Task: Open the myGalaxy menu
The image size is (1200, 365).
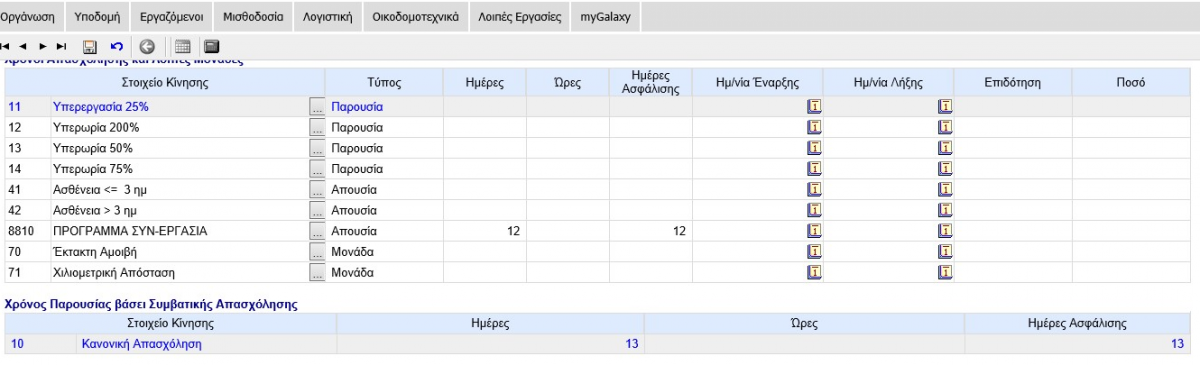Action: pos(606,17)
